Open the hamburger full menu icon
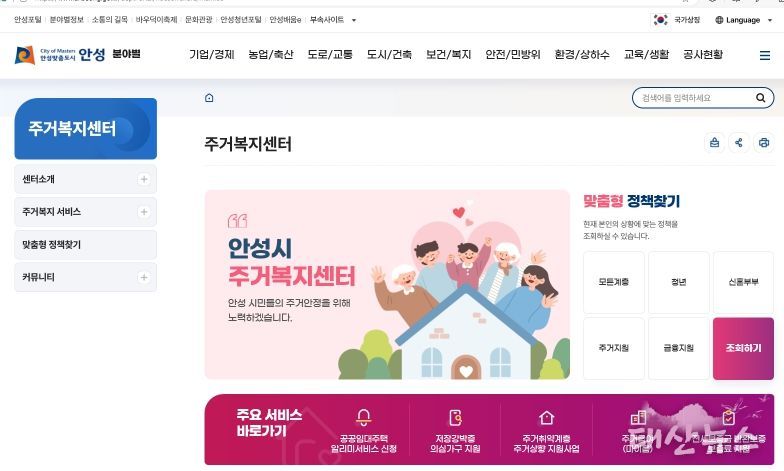This screenshot has height=471, width=784. click(764, 56)
